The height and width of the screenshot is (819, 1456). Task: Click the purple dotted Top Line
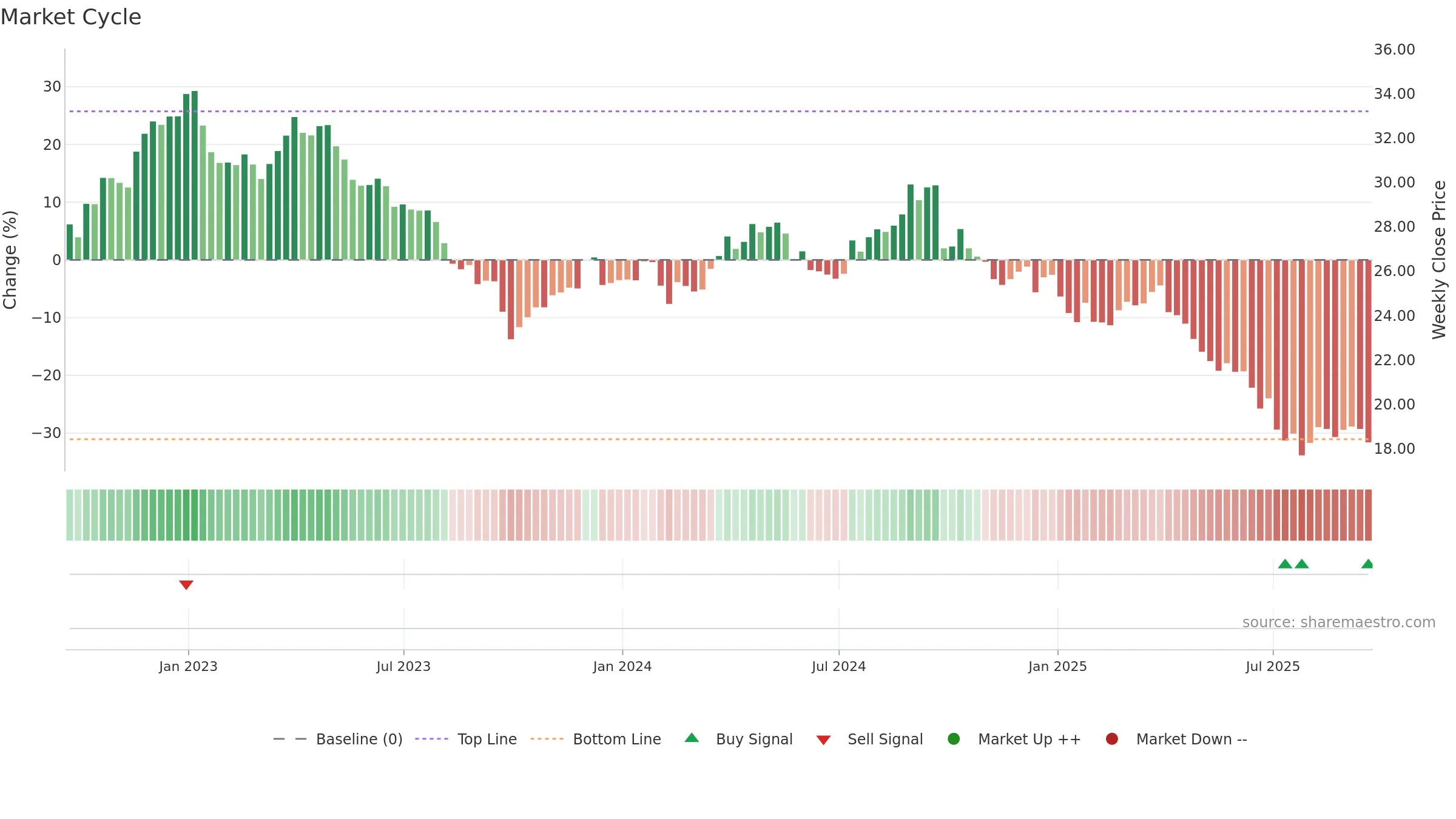[x=719, y=111]
